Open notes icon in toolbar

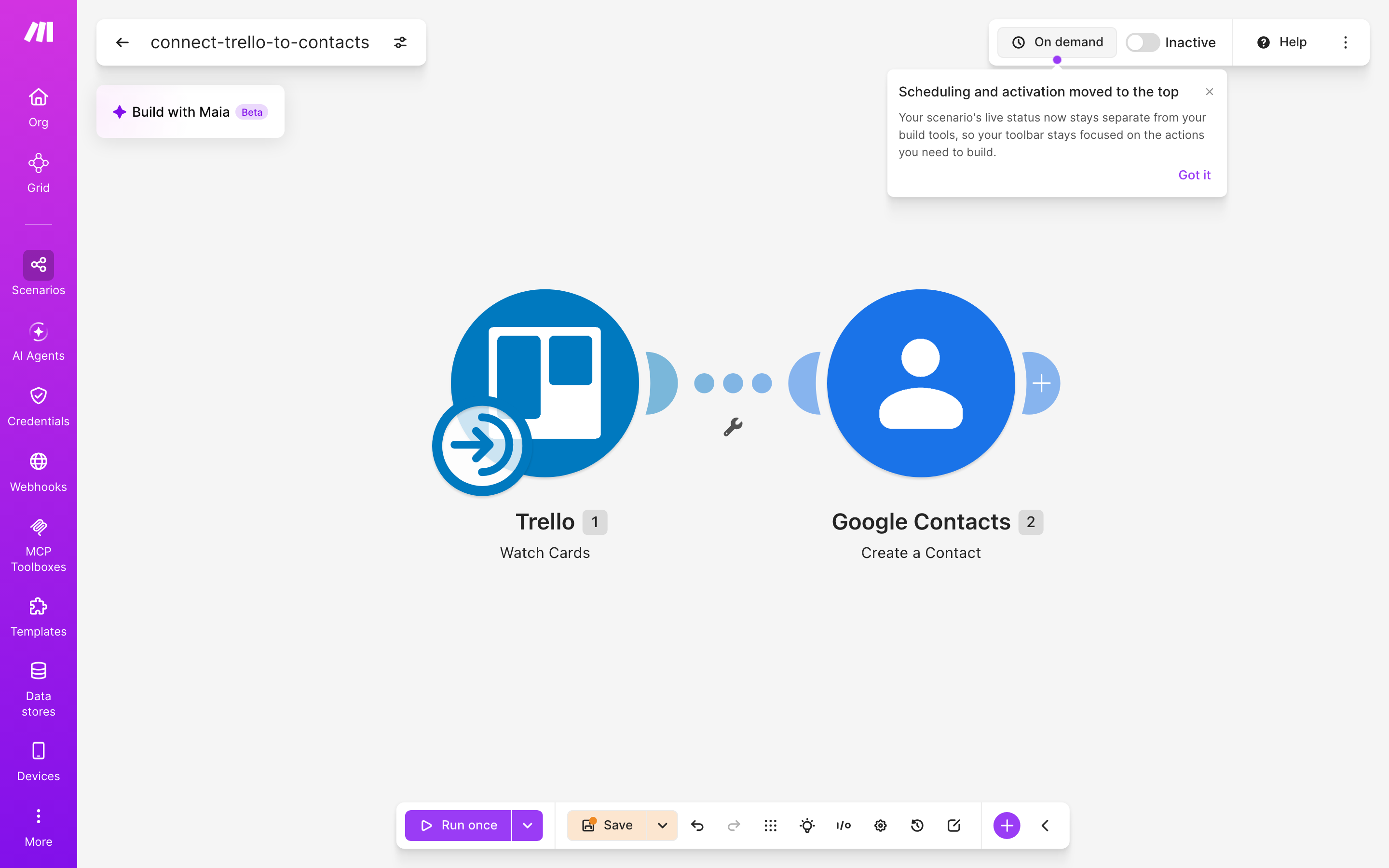(954, 826)
